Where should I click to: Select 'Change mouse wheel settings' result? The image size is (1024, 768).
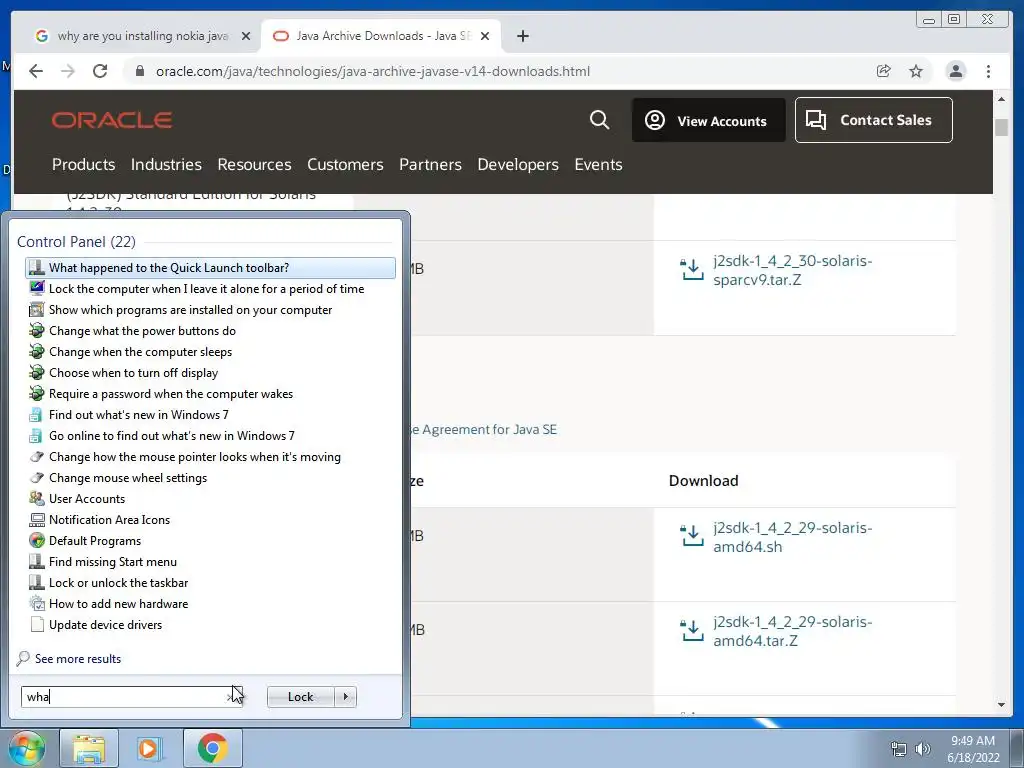[210, 477]
